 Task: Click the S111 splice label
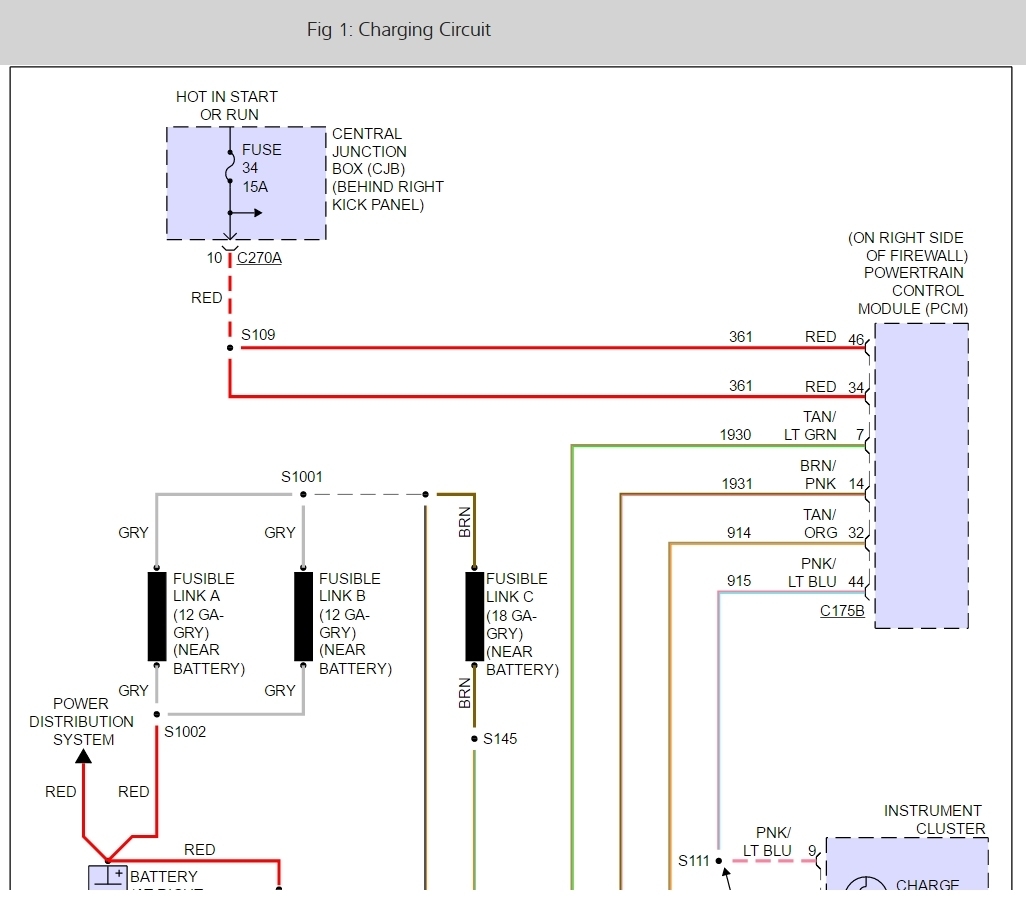(x=694, y=860)
